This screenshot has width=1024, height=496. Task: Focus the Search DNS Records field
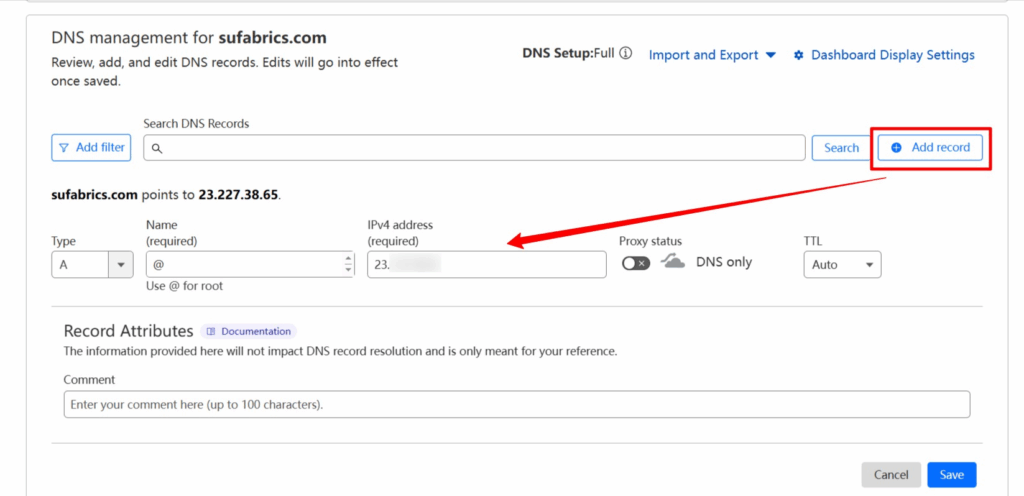tap(480, 148)
